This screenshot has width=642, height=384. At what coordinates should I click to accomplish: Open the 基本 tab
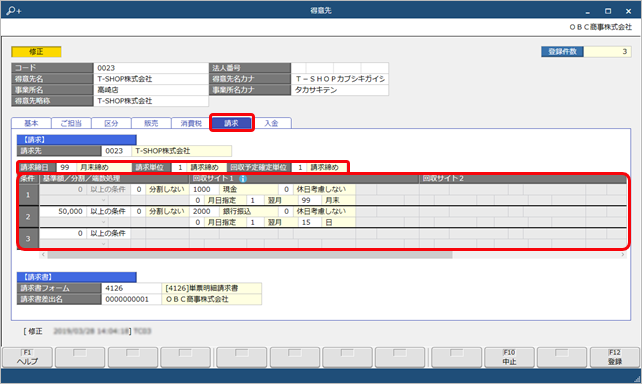tap(31, 123)
